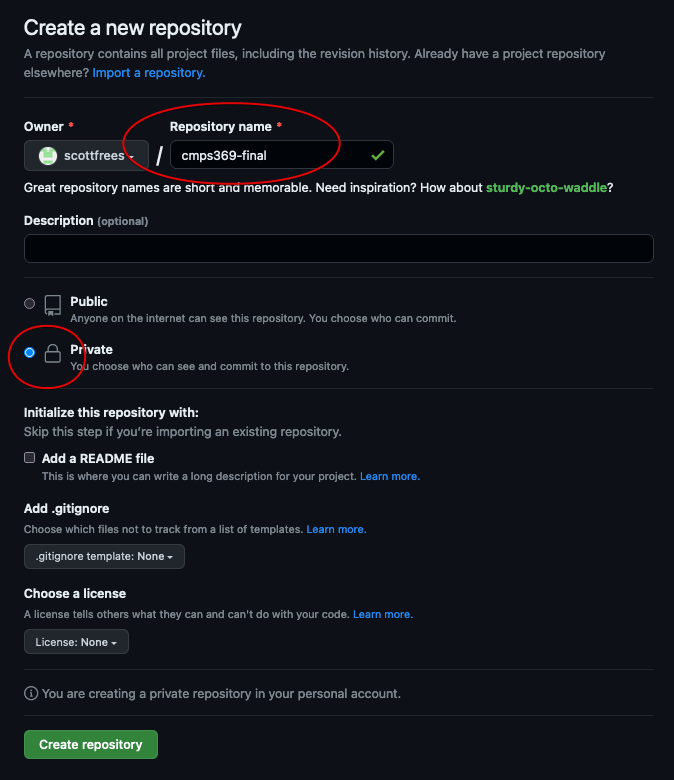Enable the Add a README file checkbox

coord(30,458)
